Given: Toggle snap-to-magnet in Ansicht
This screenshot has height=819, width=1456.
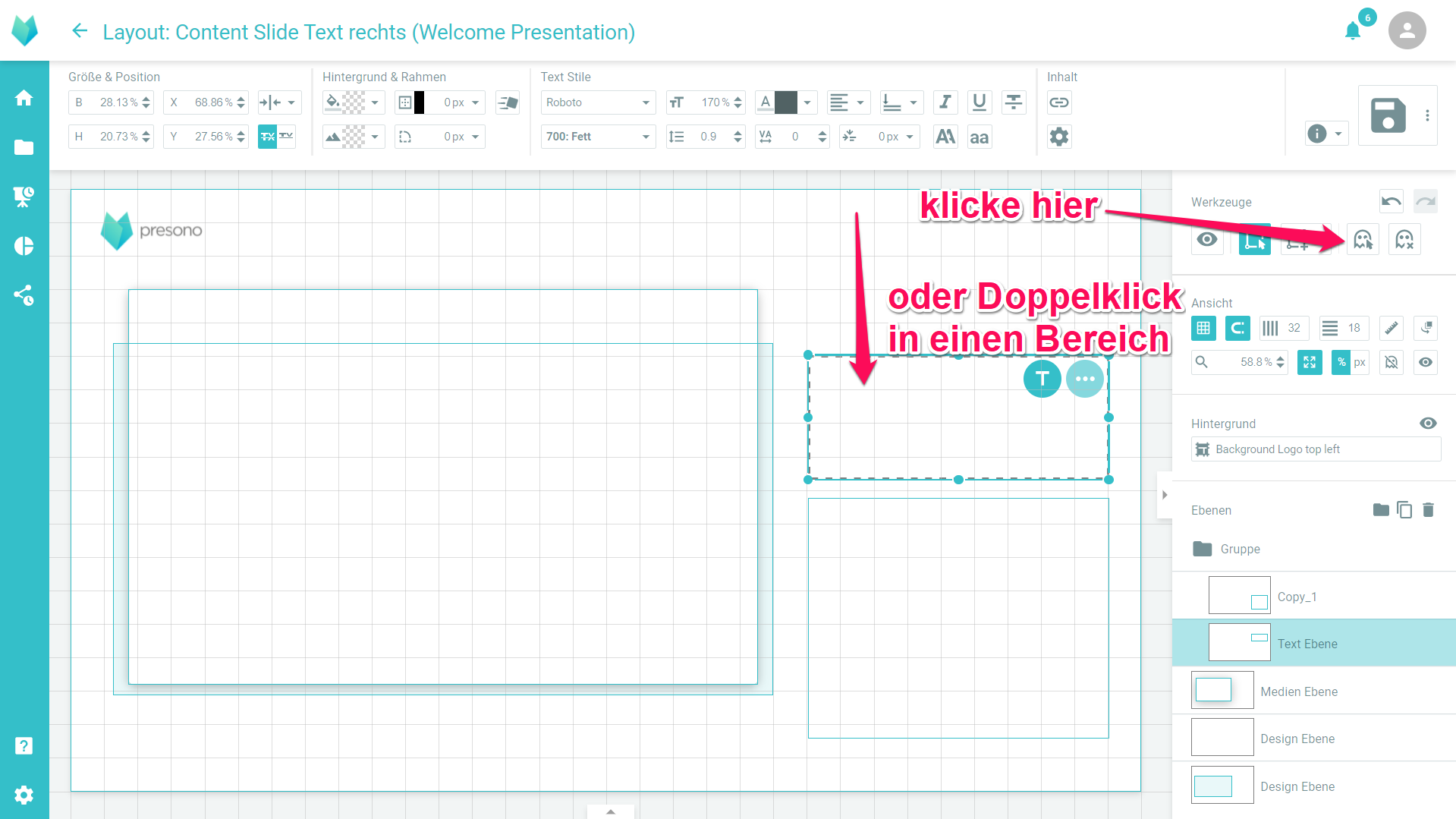Looking at the screenshot, I should [1237, 328].
